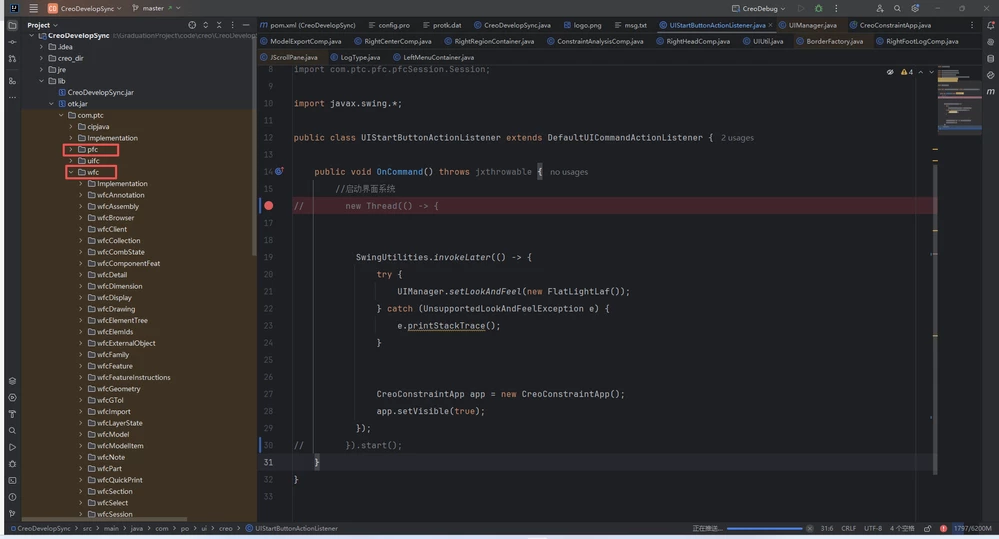The image size is (999, 539).
Task: Open the Structure tool window icon
Action: [12, 81]
